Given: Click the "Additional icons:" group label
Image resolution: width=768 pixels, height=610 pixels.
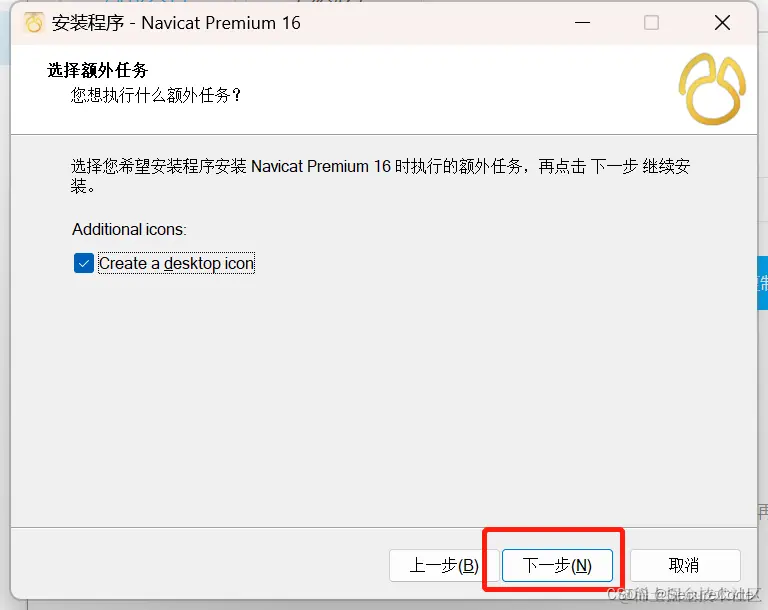Looking at the screenshot, I should 129,229.
